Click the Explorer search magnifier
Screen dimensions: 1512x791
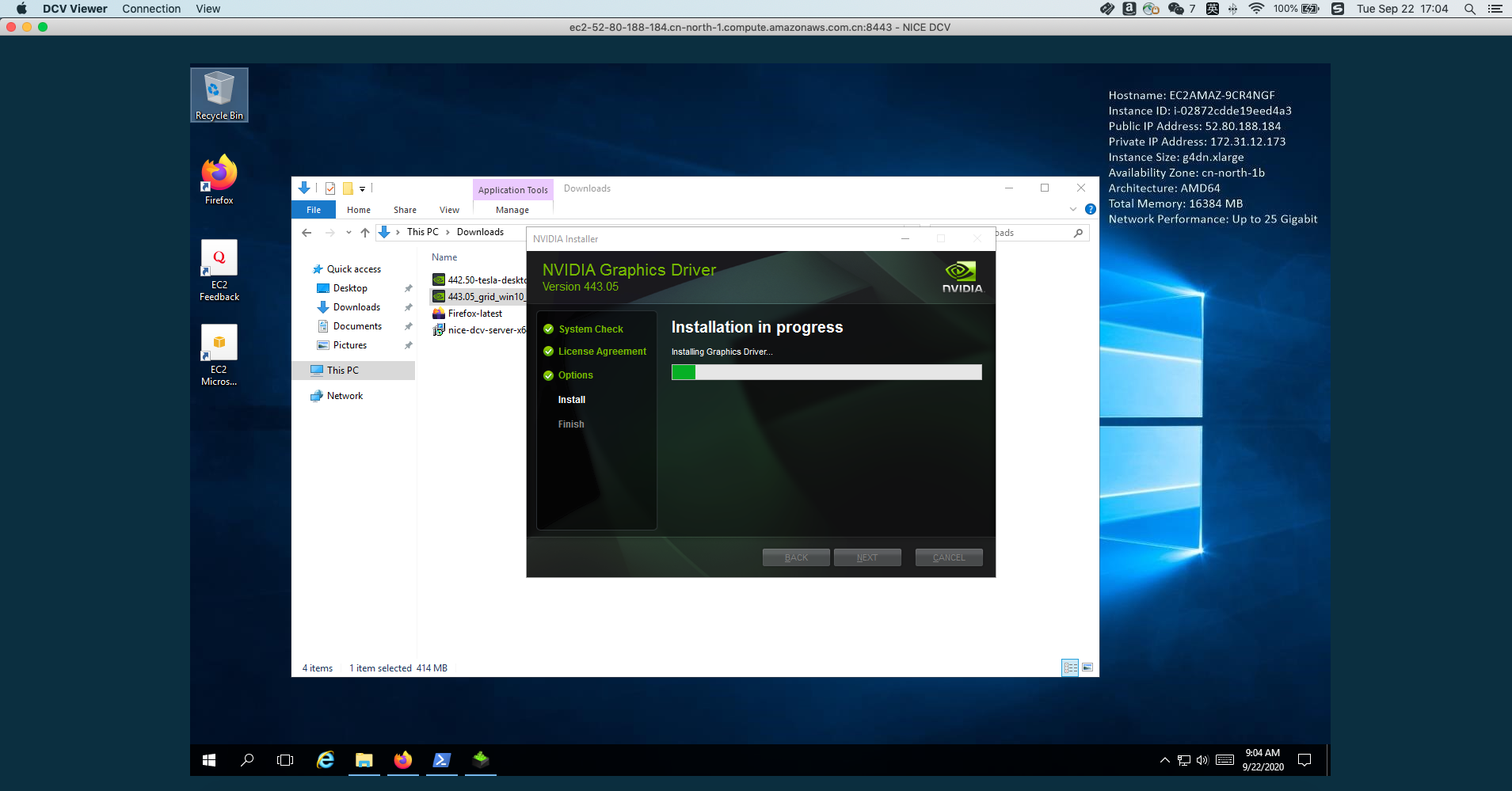(x=1078, y=233)
